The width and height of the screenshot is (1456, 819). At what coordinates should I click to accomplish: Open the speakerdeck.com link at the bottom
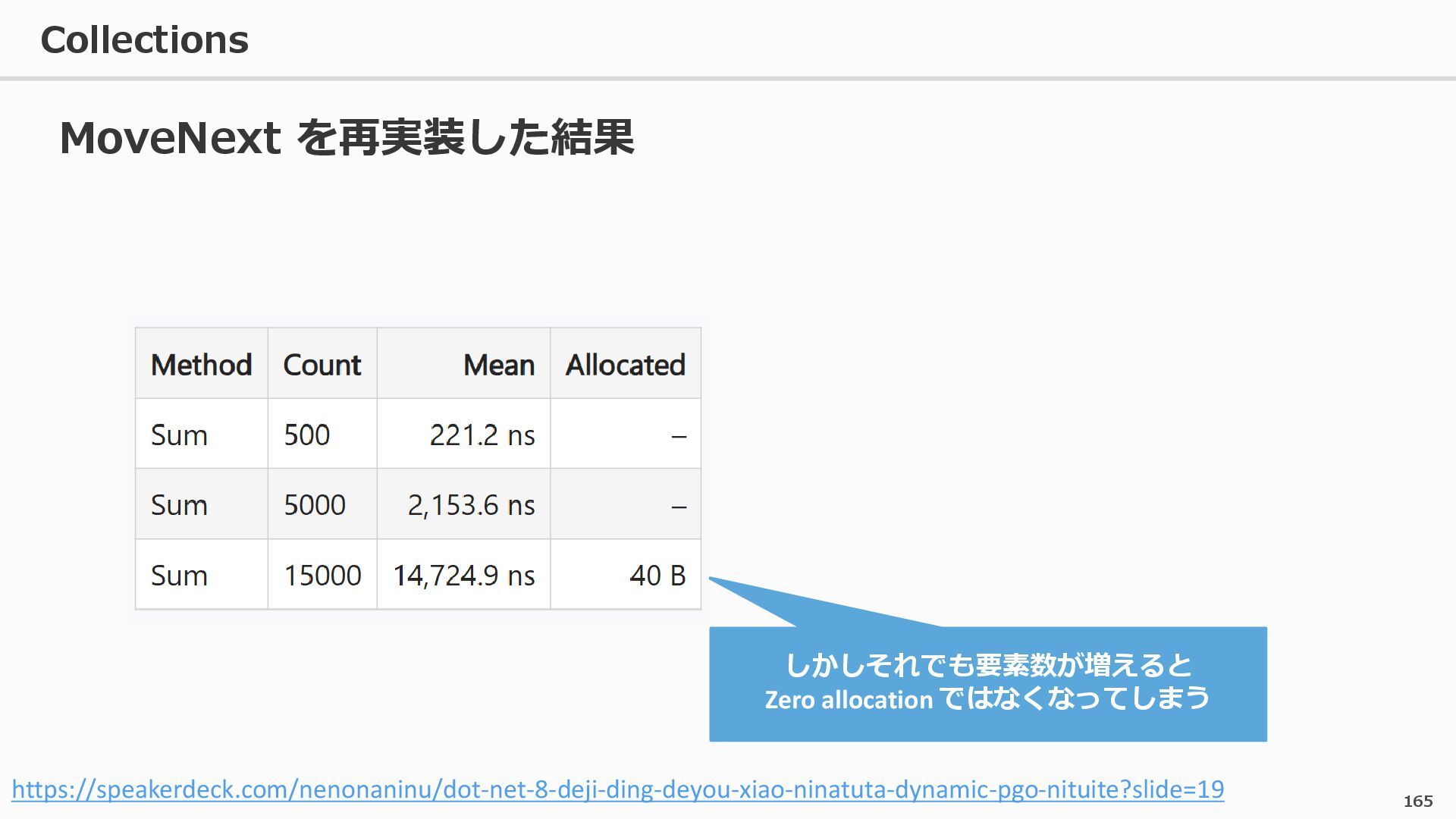[617, 789]
